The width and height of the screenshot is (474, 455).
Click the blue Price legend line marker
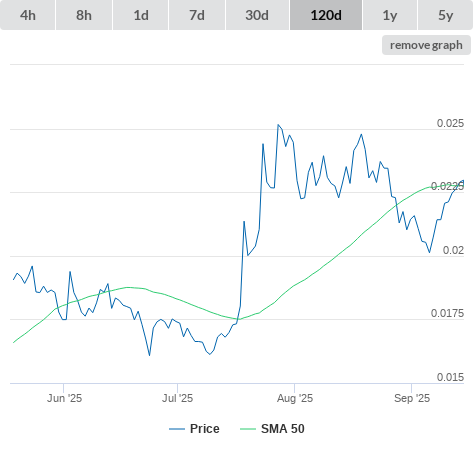[x=177, y=429]
